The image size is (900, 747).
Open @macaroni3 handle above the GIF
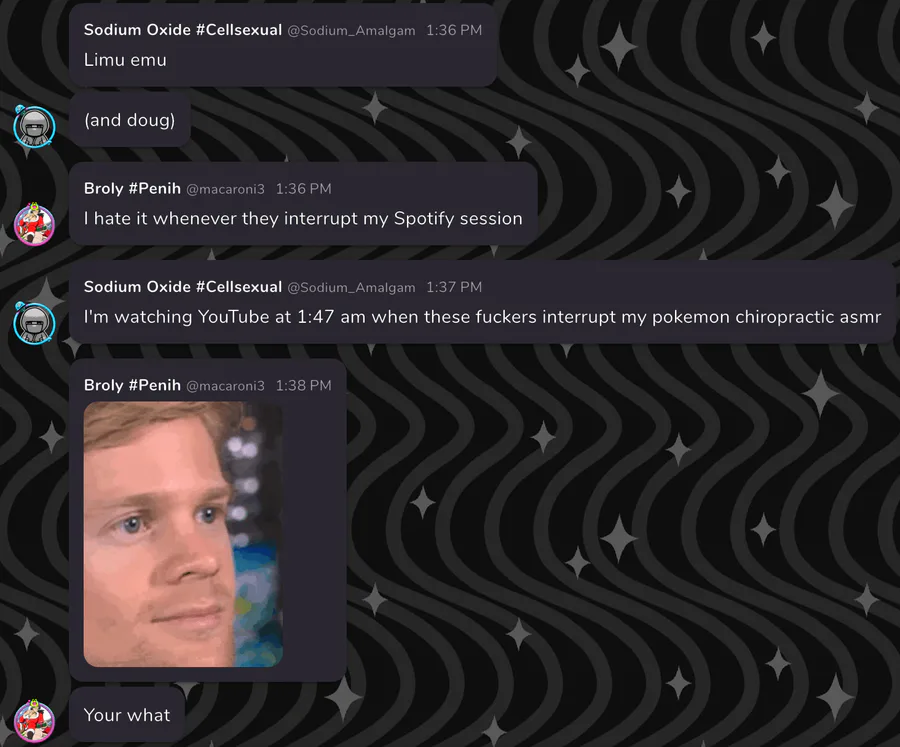[226, 385]
